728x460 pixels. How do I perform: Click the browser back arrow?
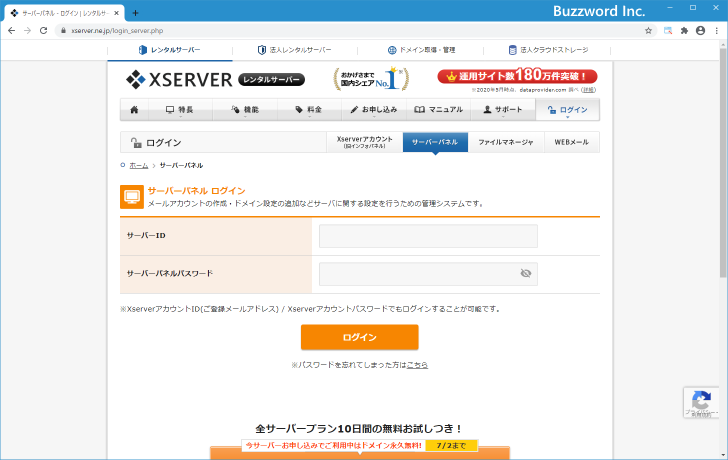pyautogui.click(x=12, y=31)
